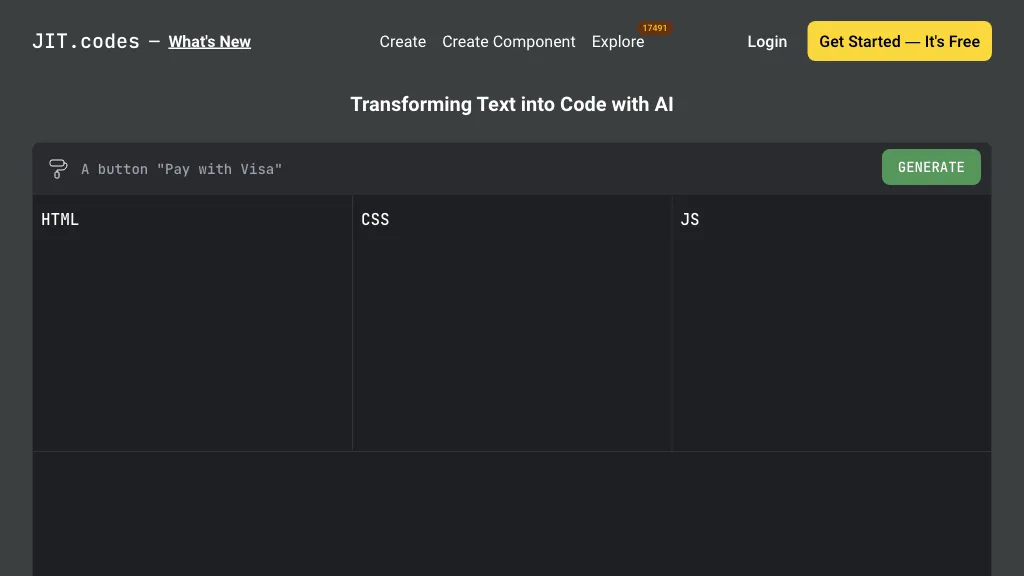The width and height of the screenshot is (1024, 576).
Task: Open the Explore section
Action: (618, 42)
